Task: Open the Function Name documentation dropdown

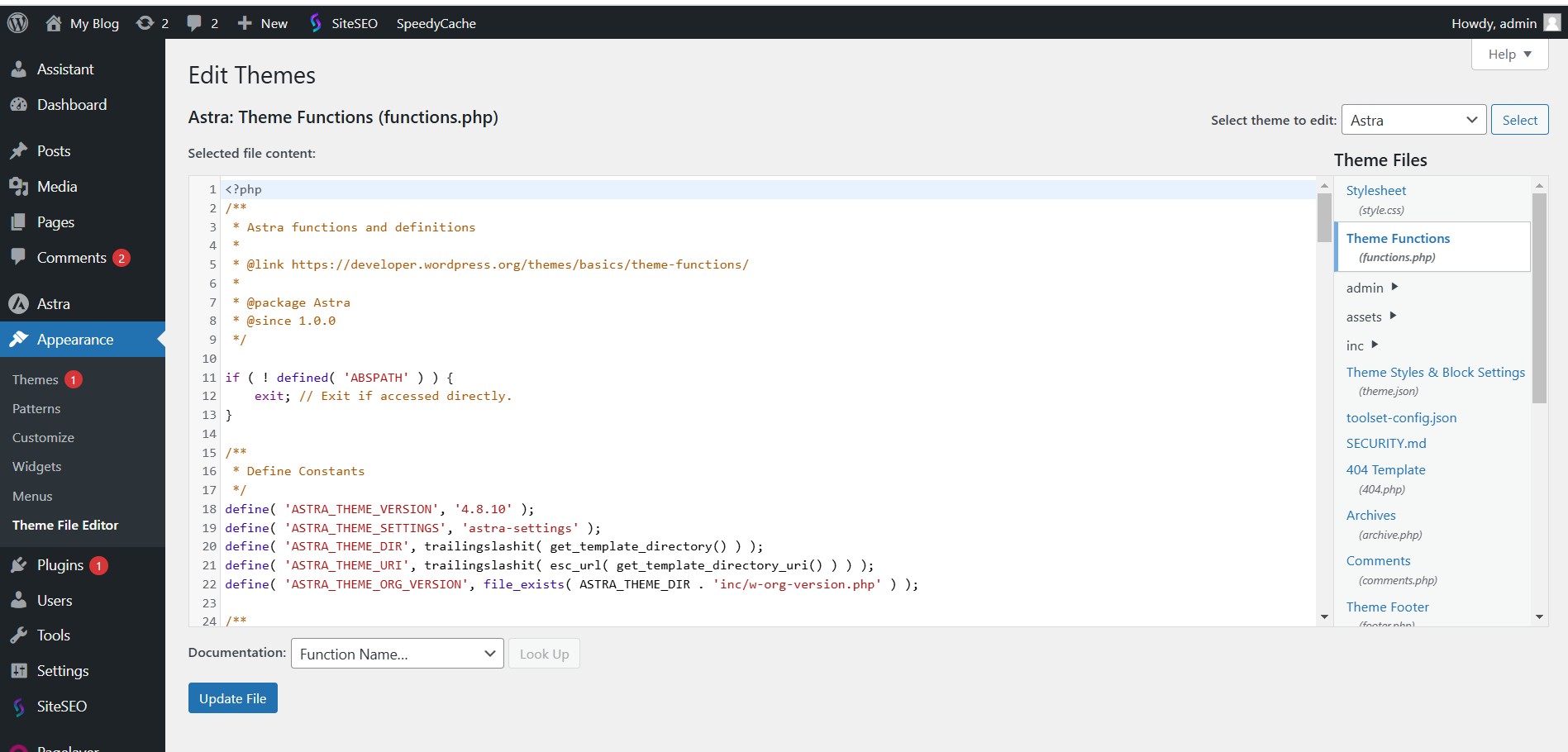Action: pos(397,654)
